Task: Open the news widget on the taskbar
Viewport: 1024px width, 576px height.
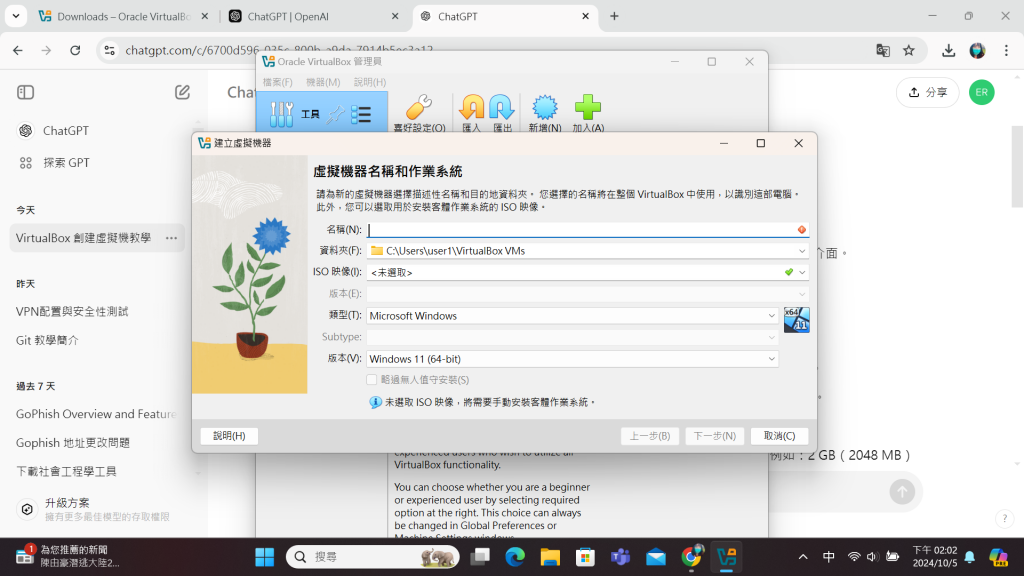Action: (x=69, y=557)
